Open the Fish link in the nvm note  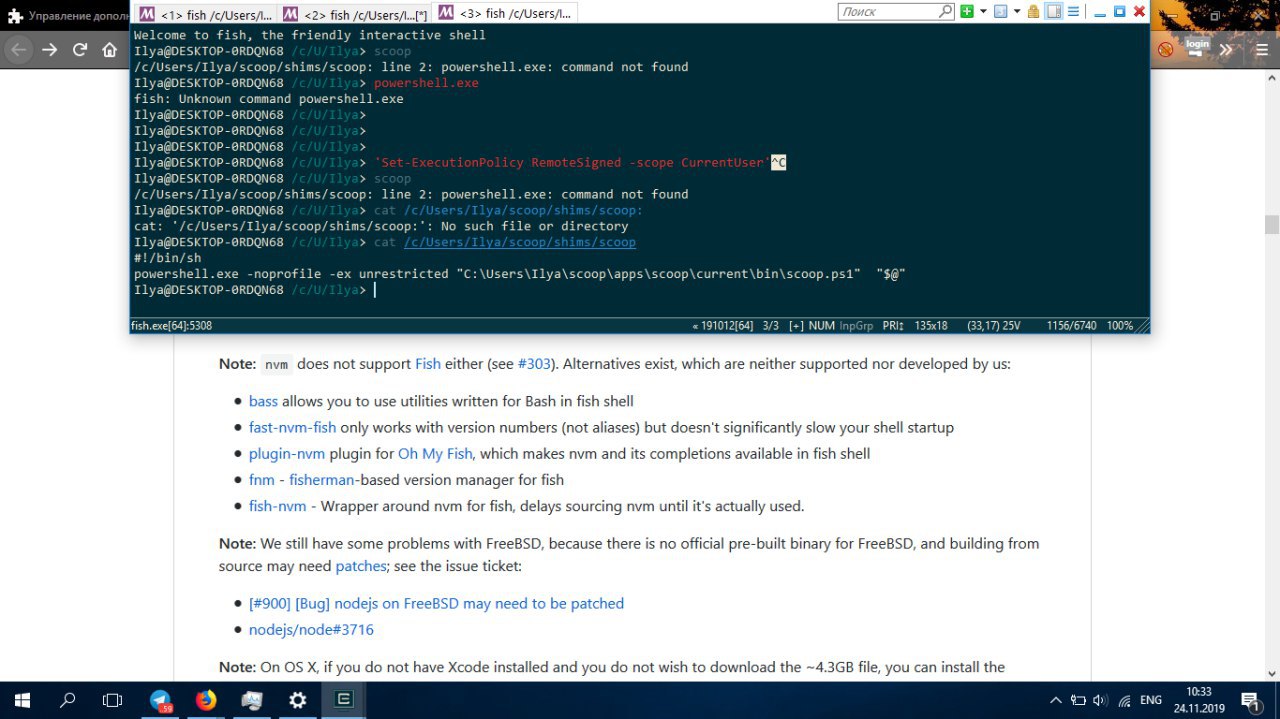(428, 364)
